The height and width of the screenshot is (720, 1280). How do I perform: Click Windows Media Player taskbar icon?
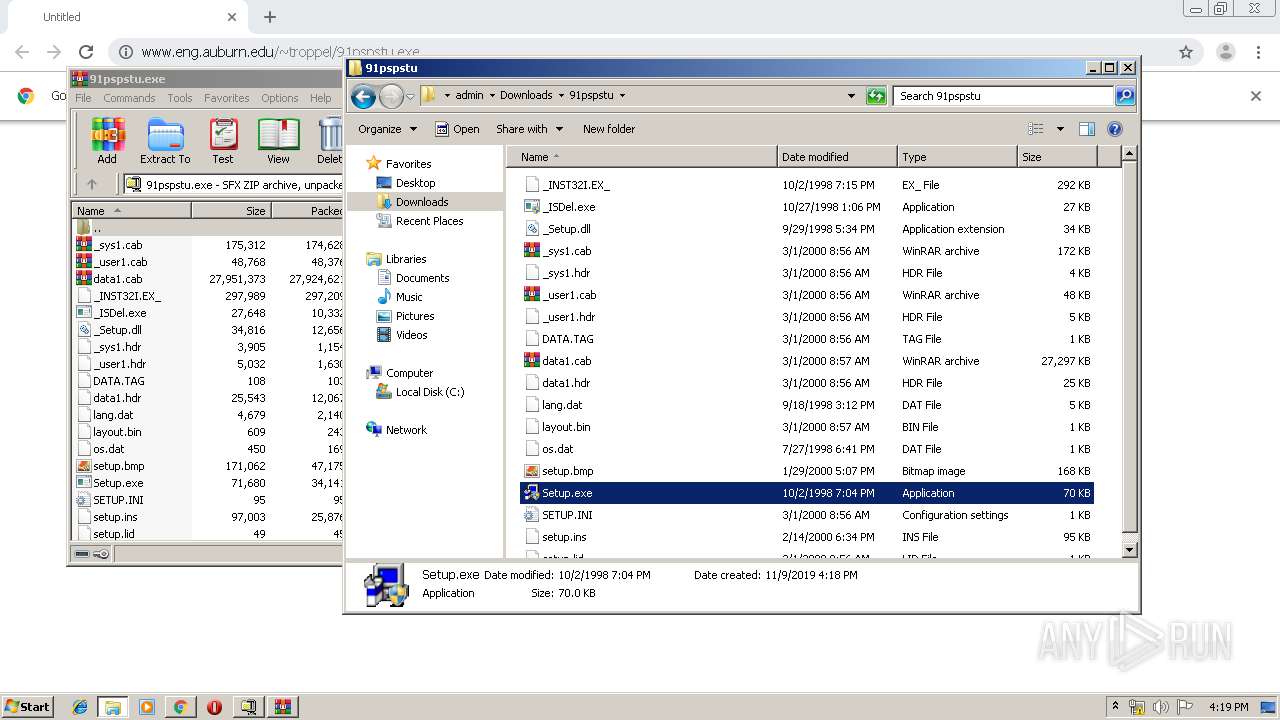(147, 707)
